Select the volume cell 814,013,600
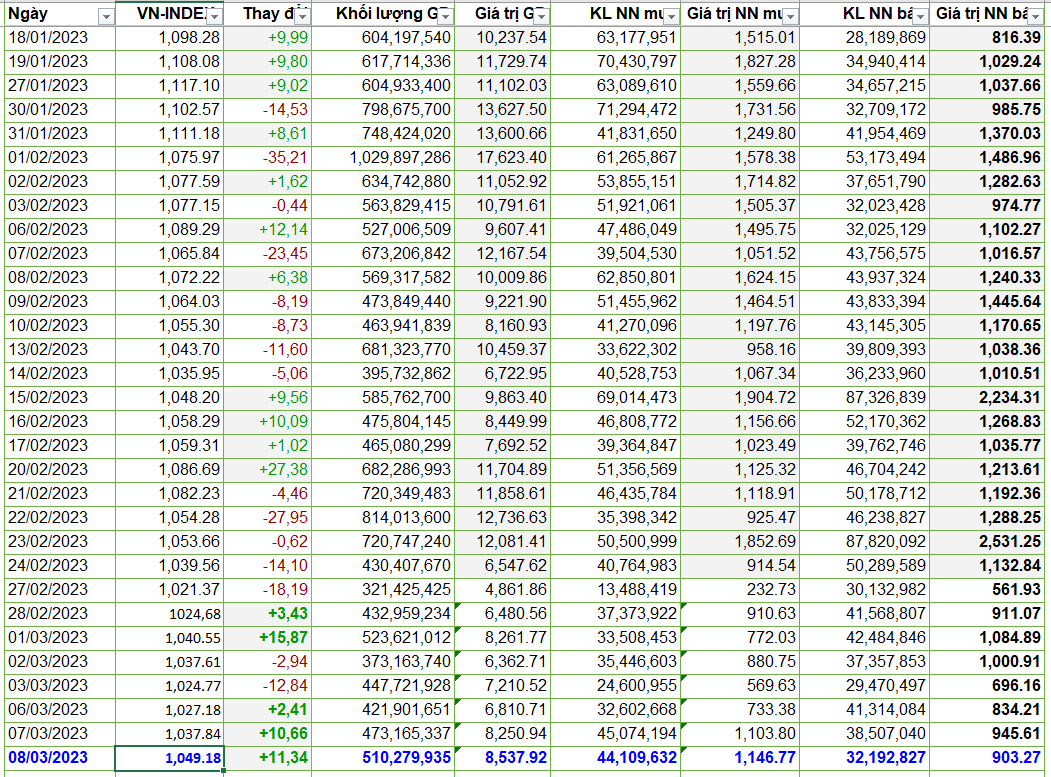 (383, 518)
